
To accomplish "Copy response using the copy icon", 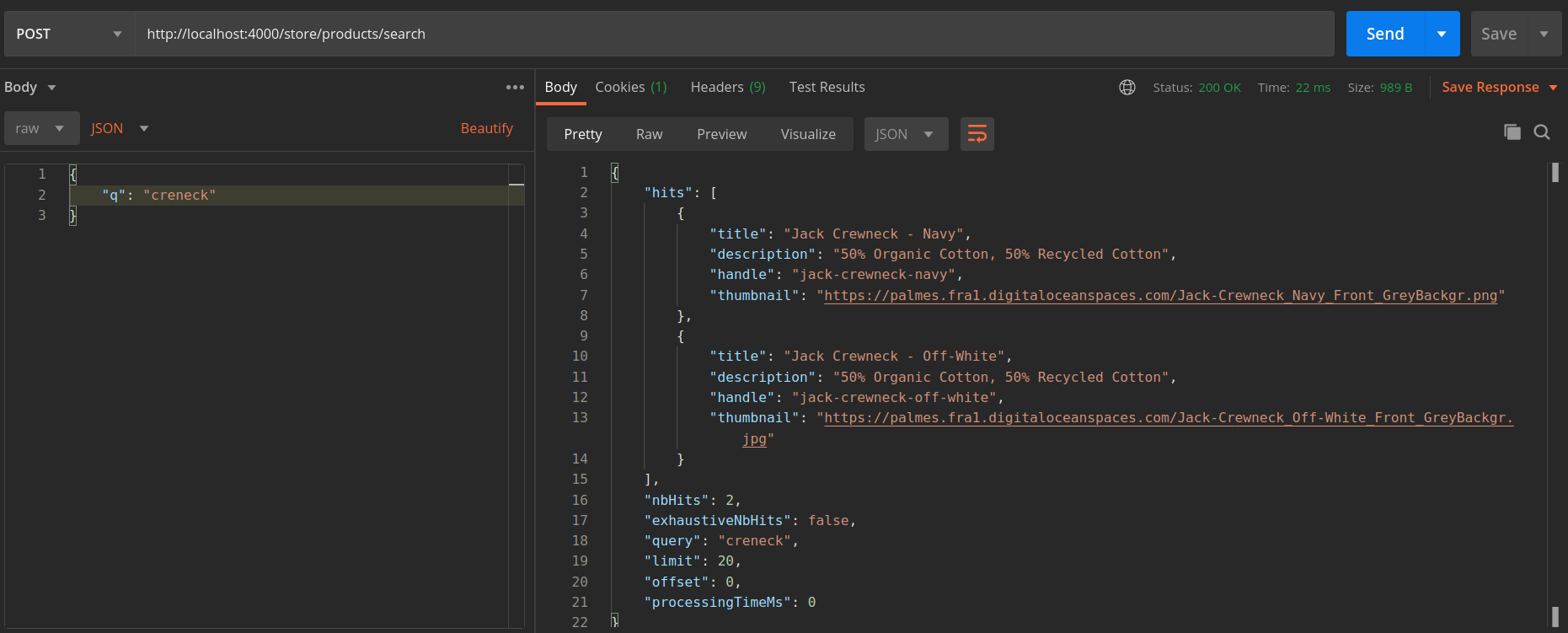I will click(1512, 131).
